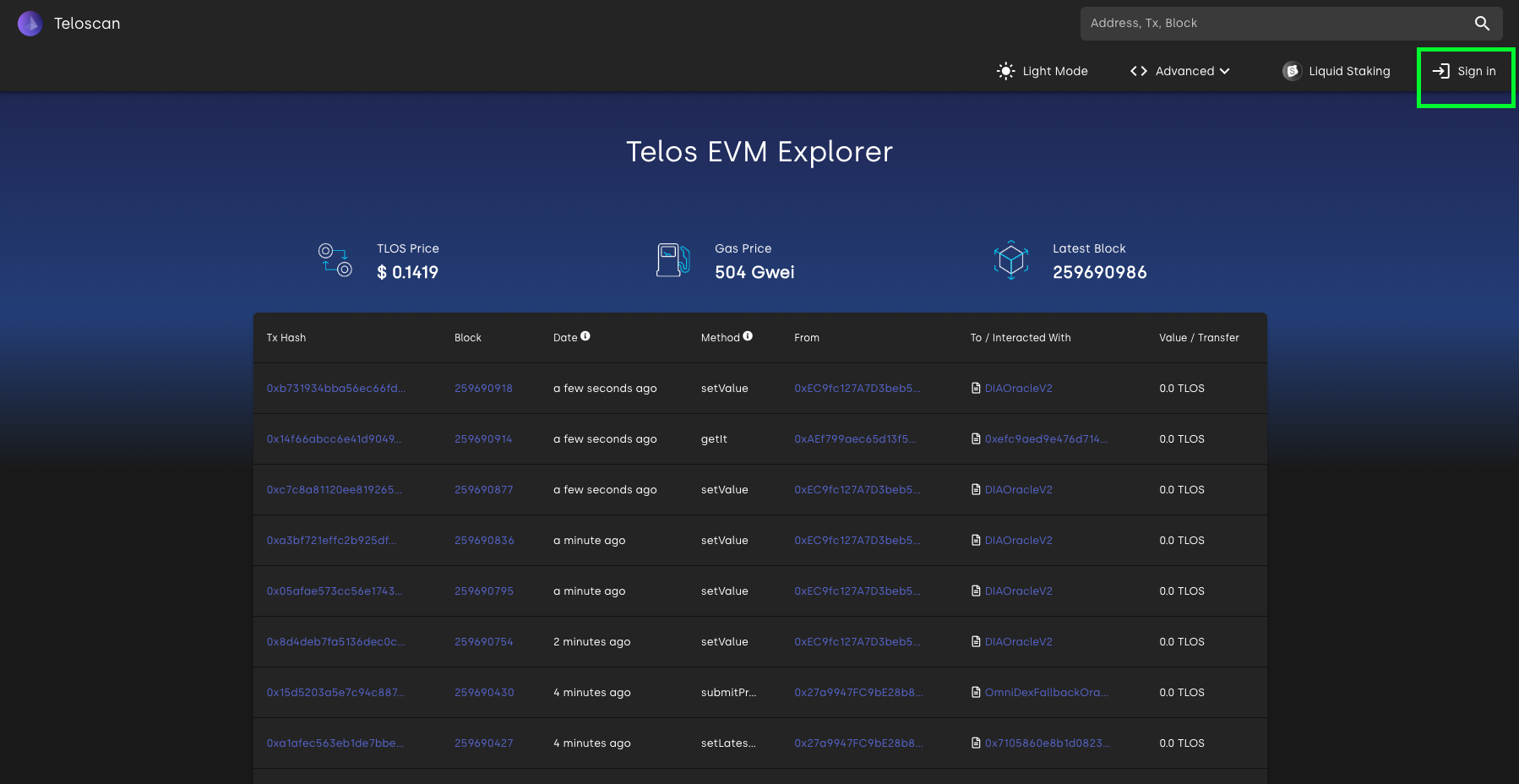
Task: Click the Advanced chevron arrow
Action: (x=1224, y=71)
